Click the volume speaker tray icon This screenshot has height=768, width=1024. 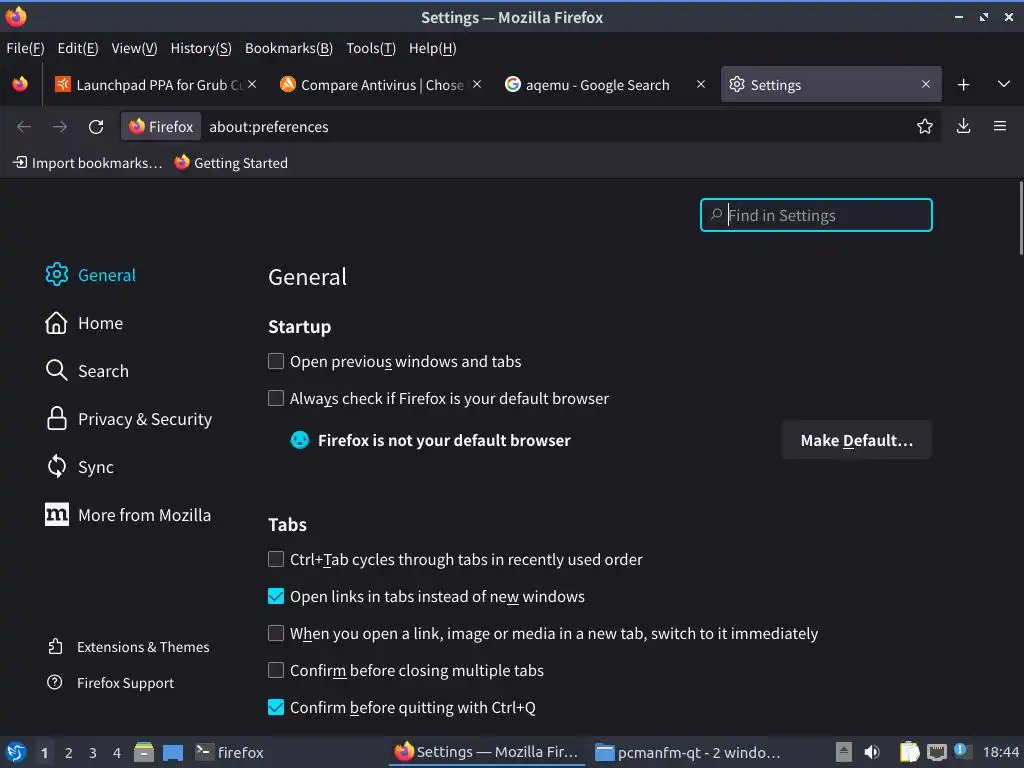[872, 752]
